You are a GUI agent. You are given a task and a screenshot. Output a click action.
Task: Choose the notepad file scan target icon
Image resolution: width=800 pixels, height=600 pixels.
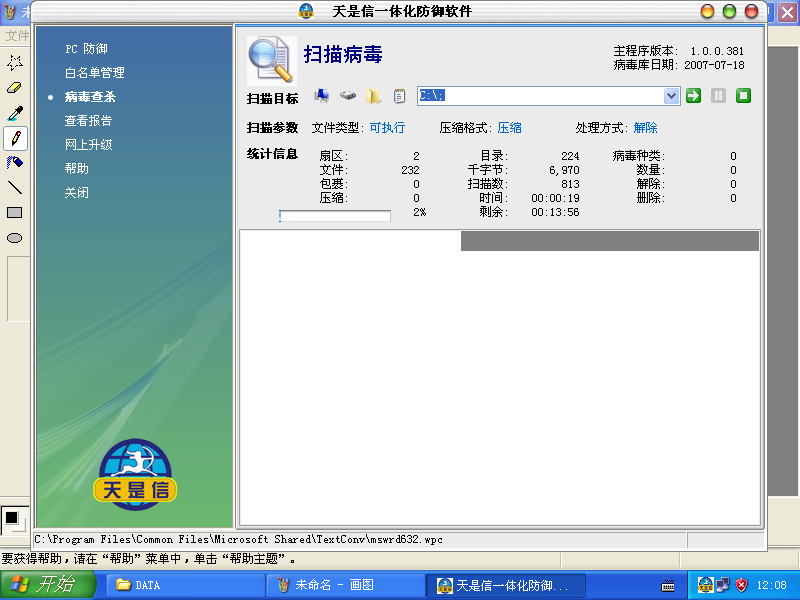point(399,95)
